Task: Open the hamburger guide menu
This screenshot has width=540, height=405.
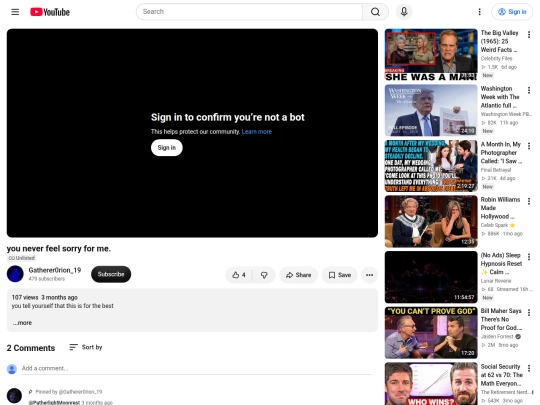Action: 15,12
